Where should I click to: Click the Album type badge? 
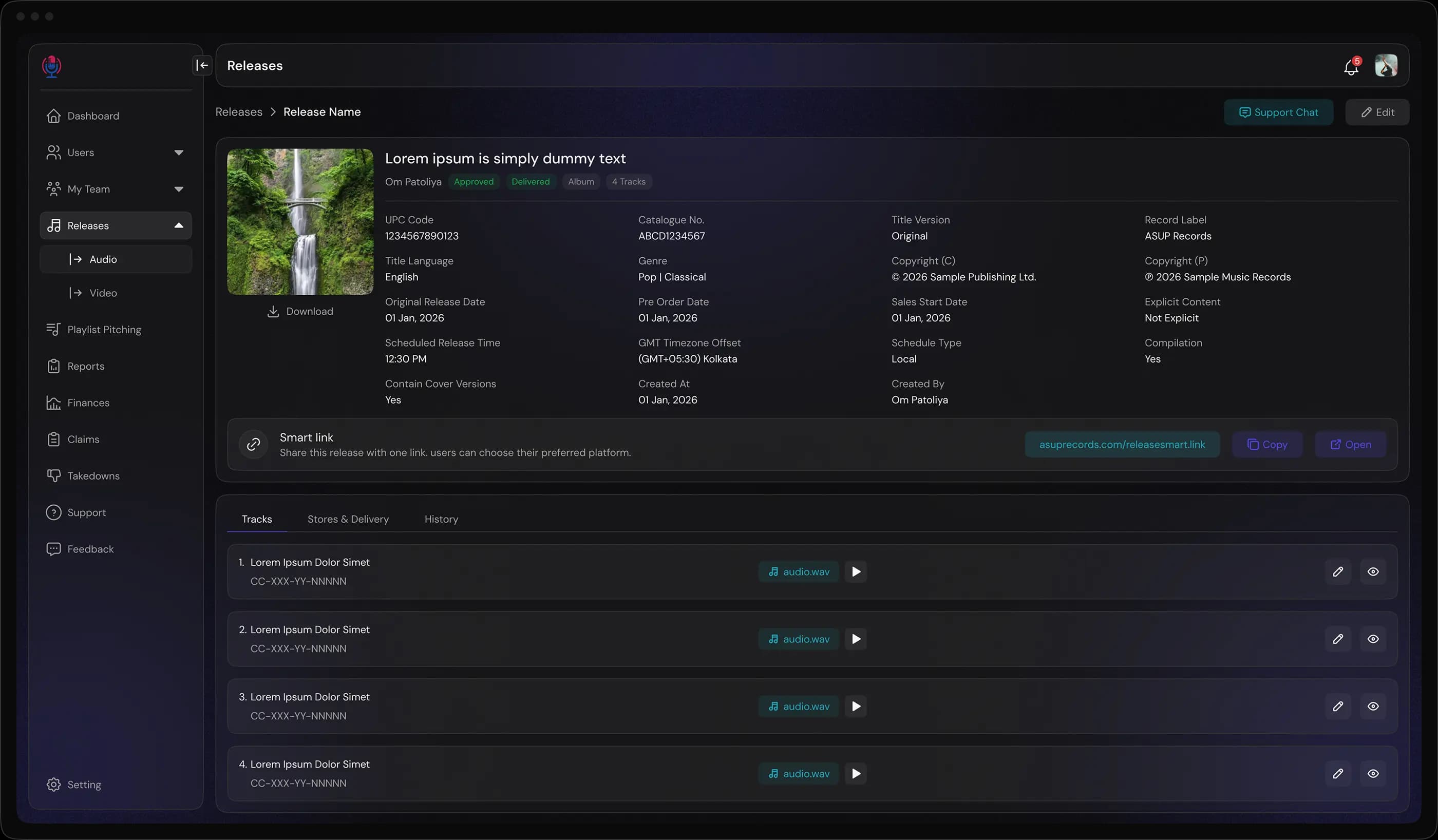(x=581, y=181)
